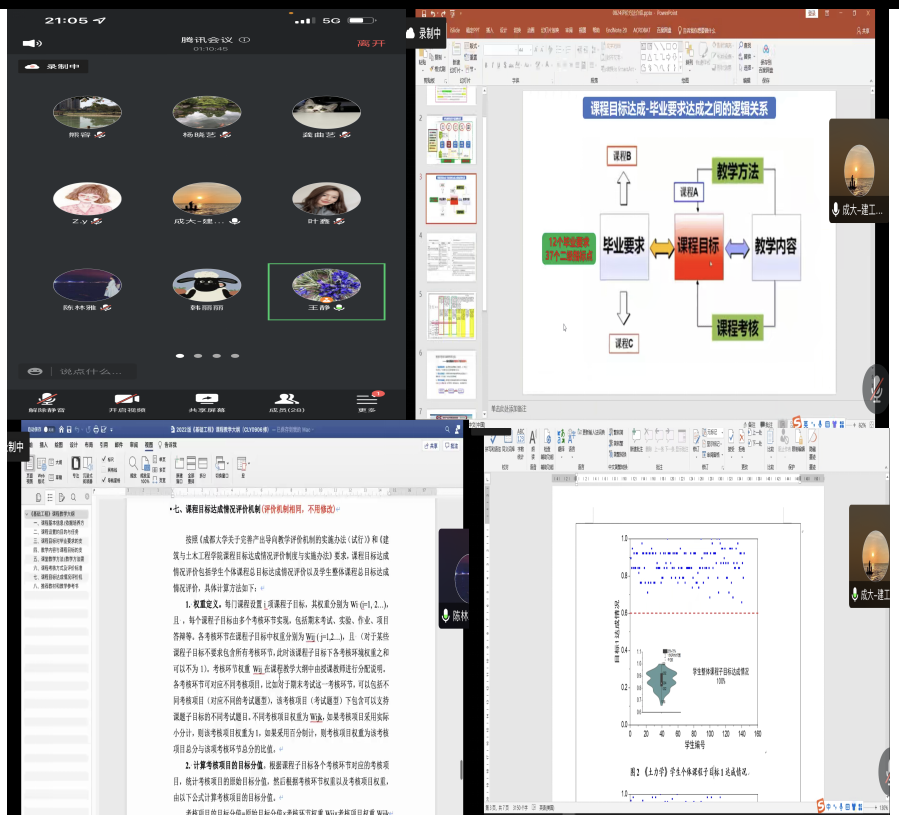Screen dimensions: 899x816
Task: Click the 教学方法 green box on the slide
Action: (x=736, y=171)
